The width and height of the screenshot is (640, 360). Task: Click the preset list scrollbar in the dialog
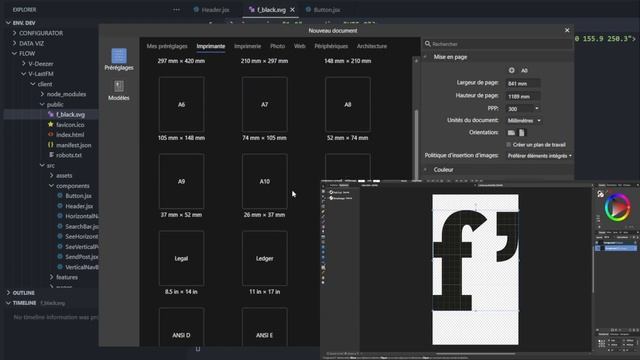(416, 144)
